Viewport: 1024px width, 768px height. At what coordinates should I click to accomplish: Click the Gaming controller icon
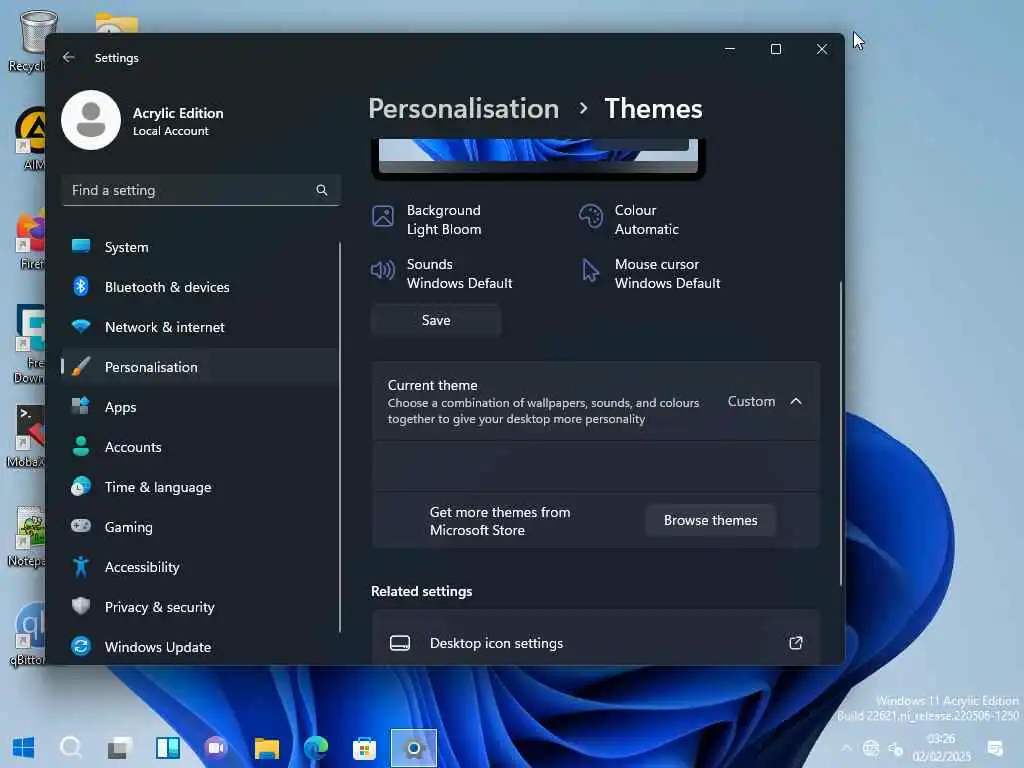81,526
